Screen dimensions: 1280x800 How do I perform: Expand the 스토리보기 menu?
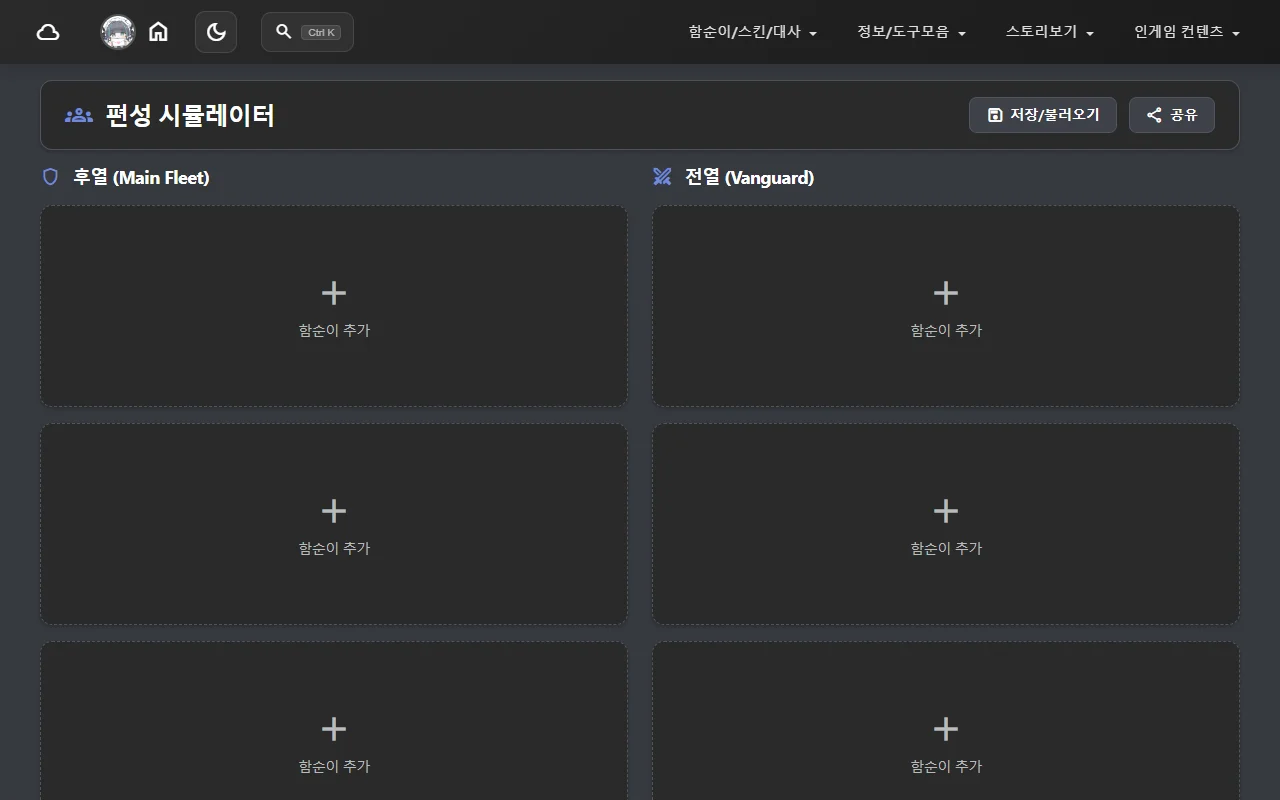1049,32
